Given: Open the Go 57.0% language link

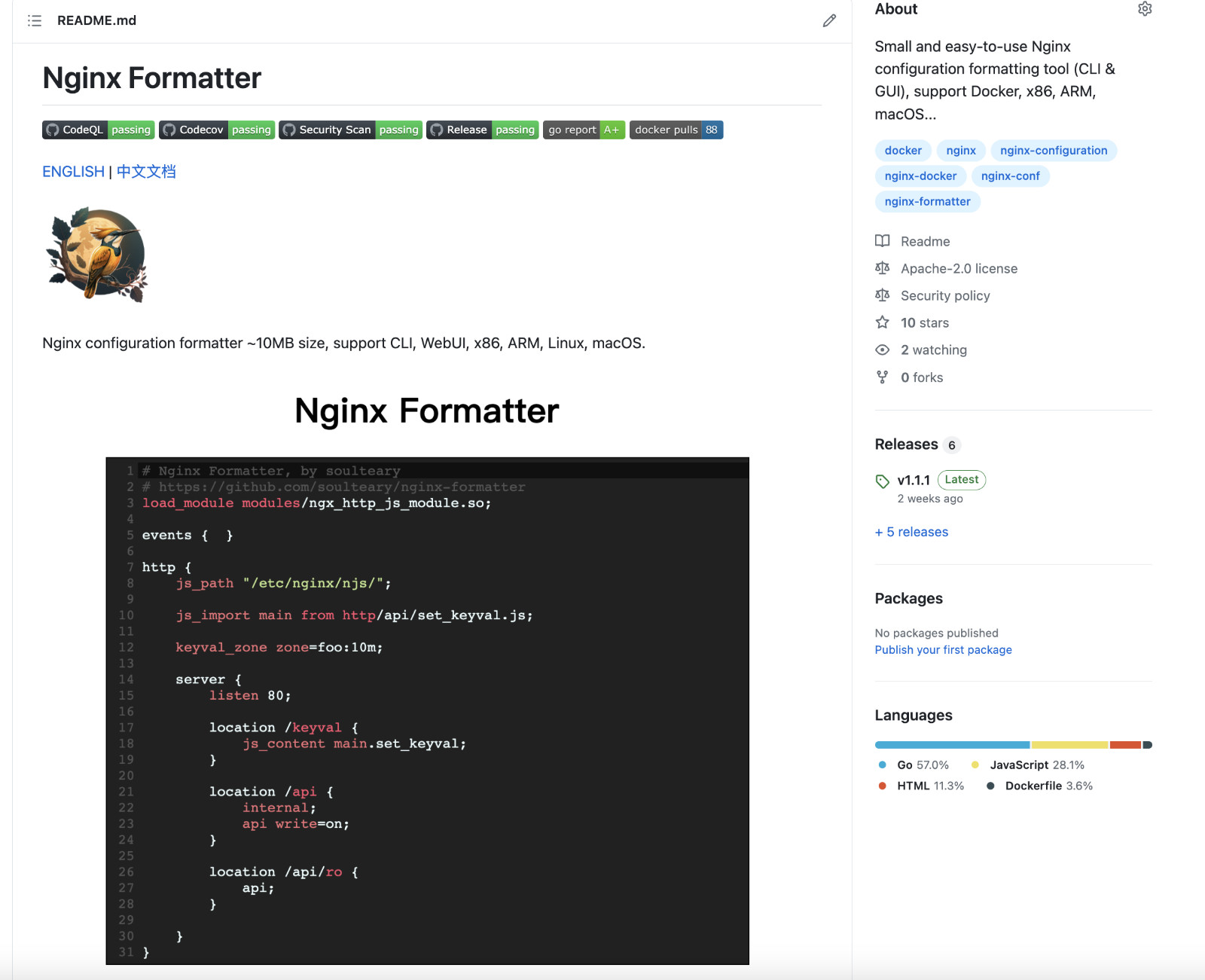Looking at the screenshot, I should pyautogui.click(x=914, y=765).
